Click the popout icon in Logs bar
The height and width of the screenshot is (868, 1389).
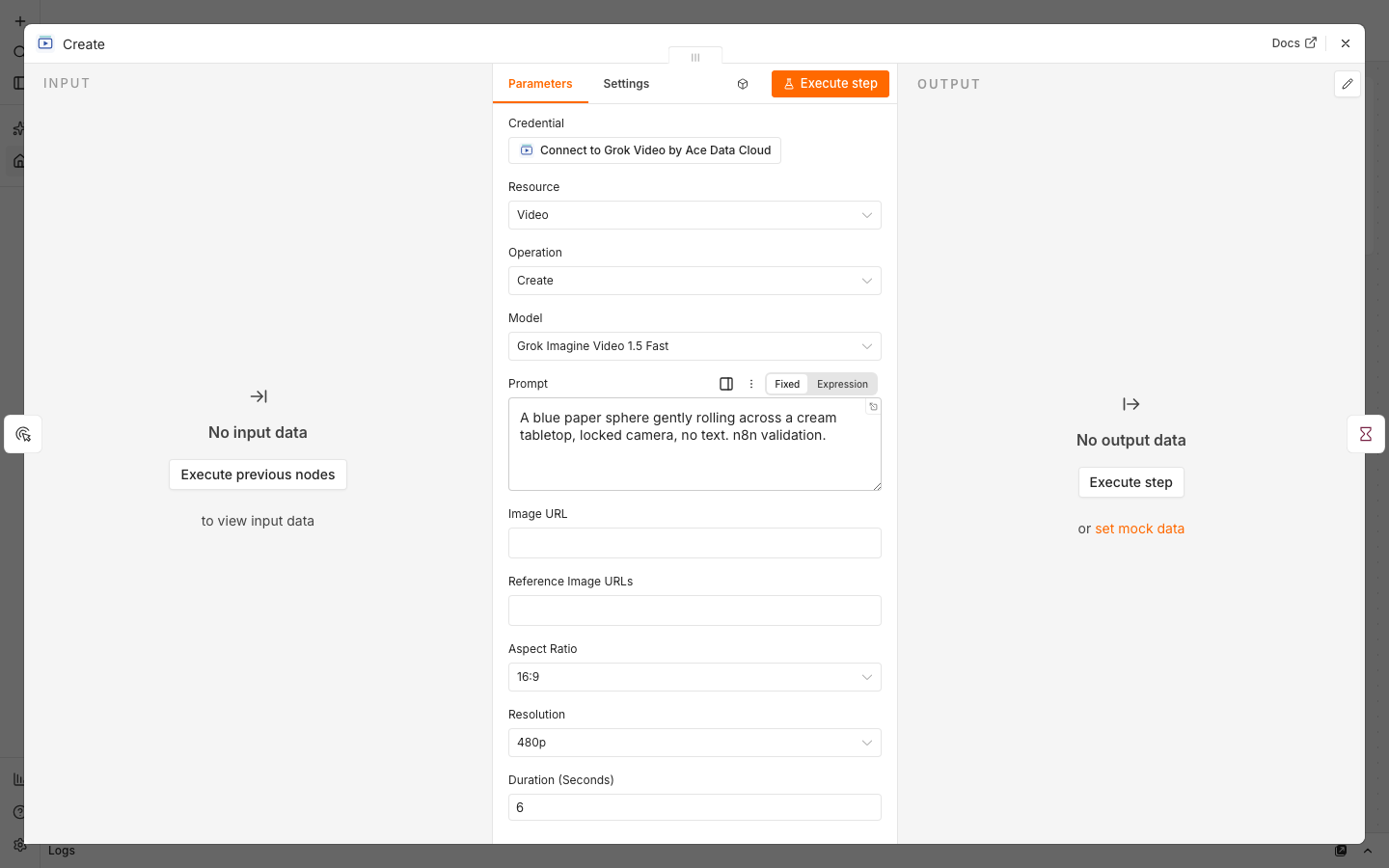[1341, 851]
